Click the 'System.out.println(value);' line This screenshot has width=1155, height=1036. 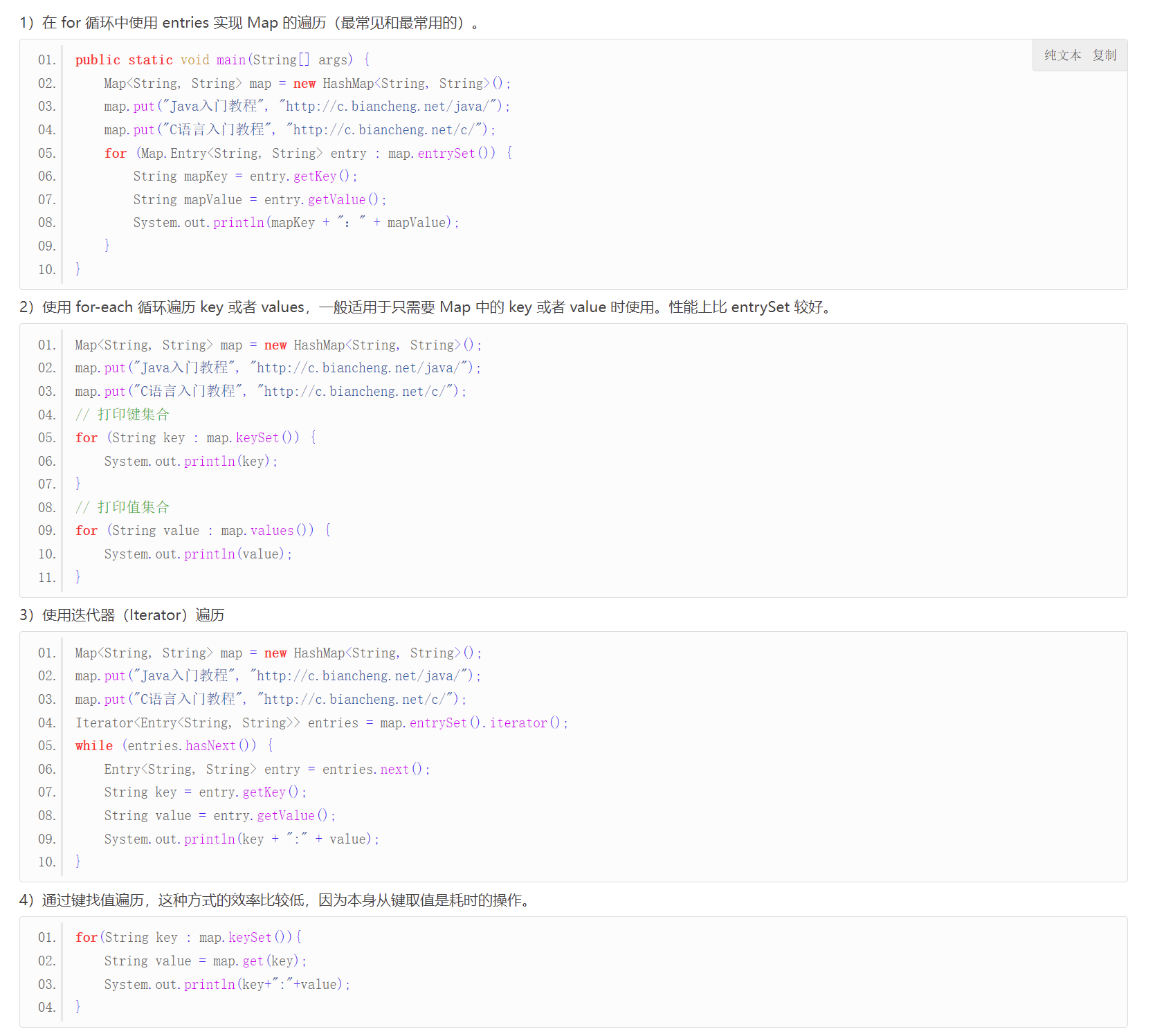(199, 554)
